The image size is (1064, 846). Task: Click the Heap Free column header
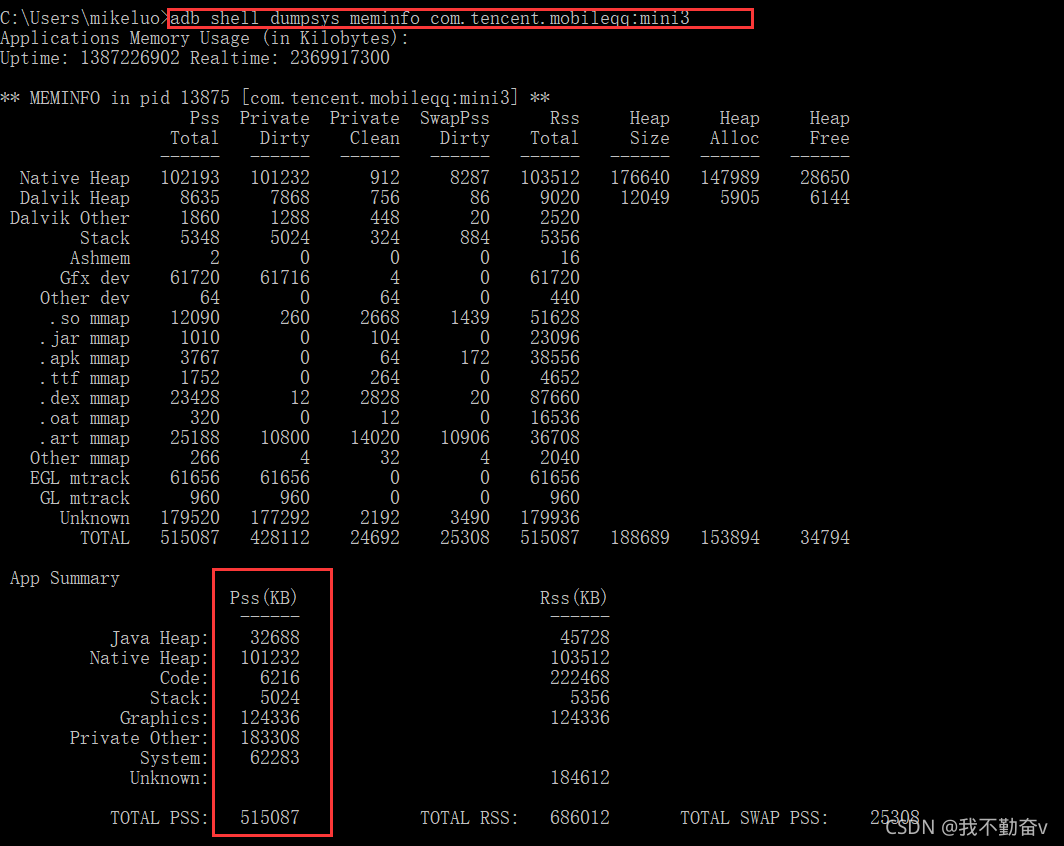pyautogui.click(x=829, y=128)
